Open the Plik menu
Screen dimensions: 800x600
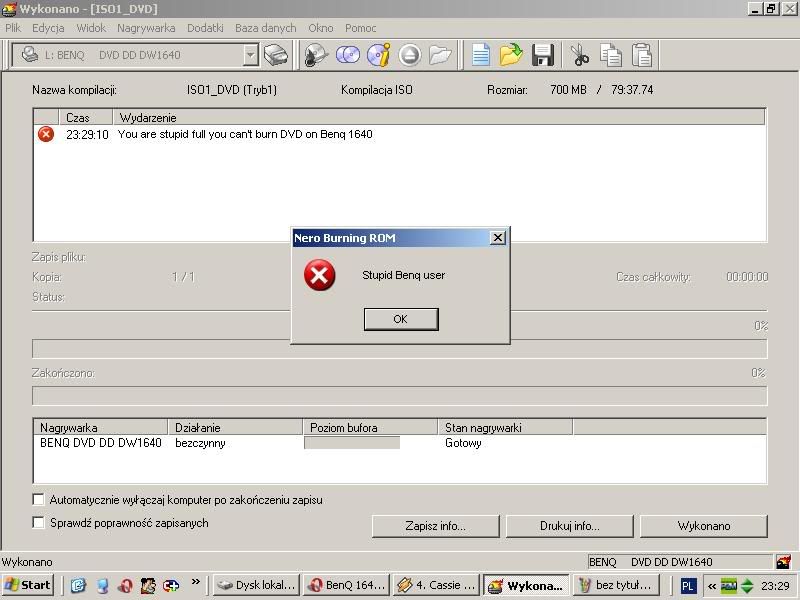(x=13, y=28)
